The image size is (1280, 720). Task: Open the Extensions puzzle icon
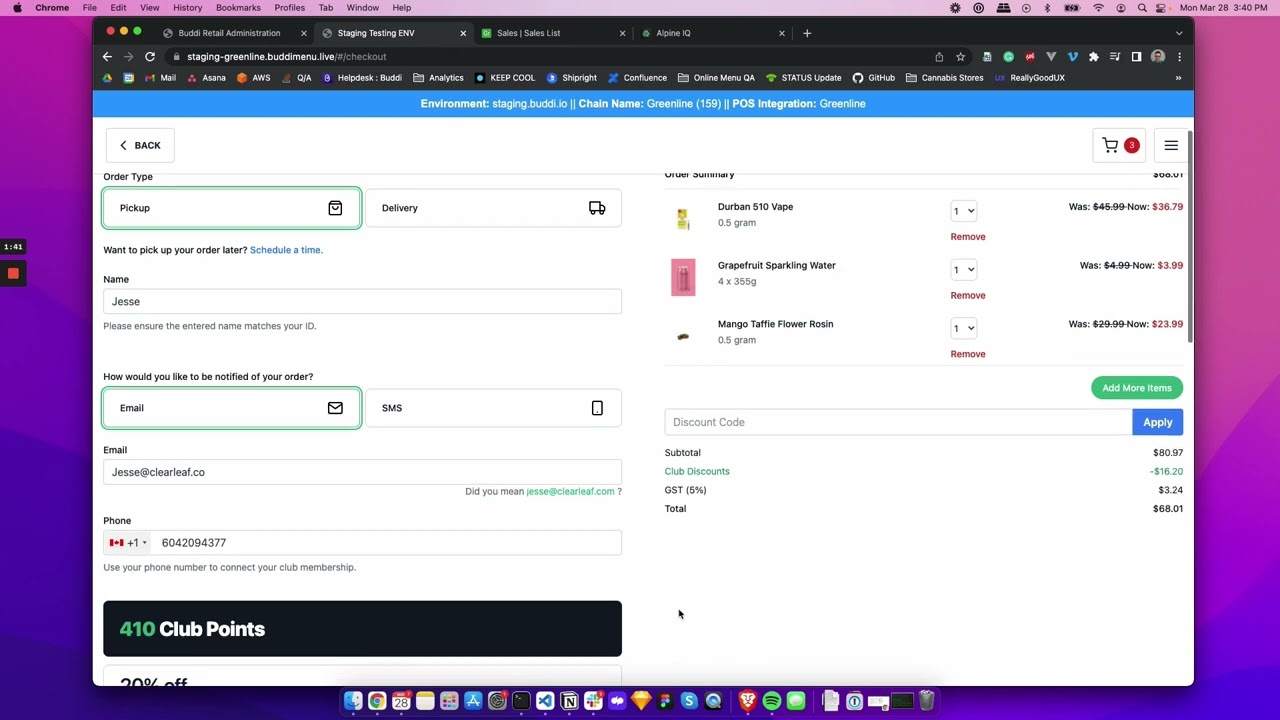tap(1094, 57)
